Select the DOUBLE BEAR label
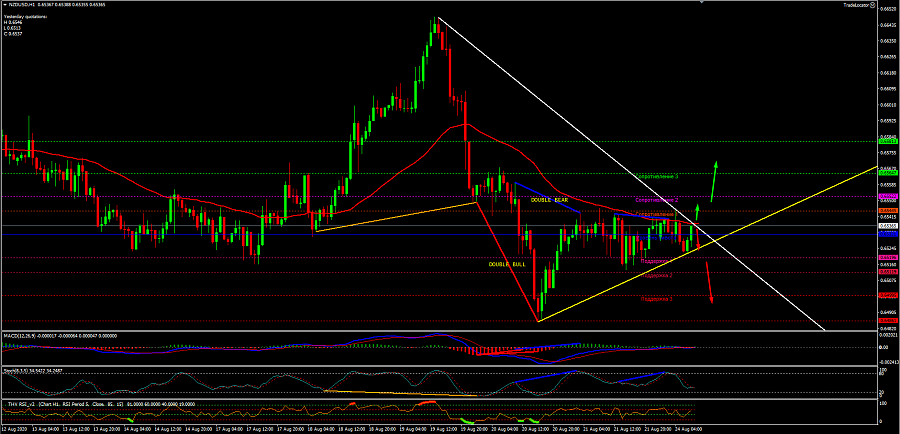 [x=549, y=200]
